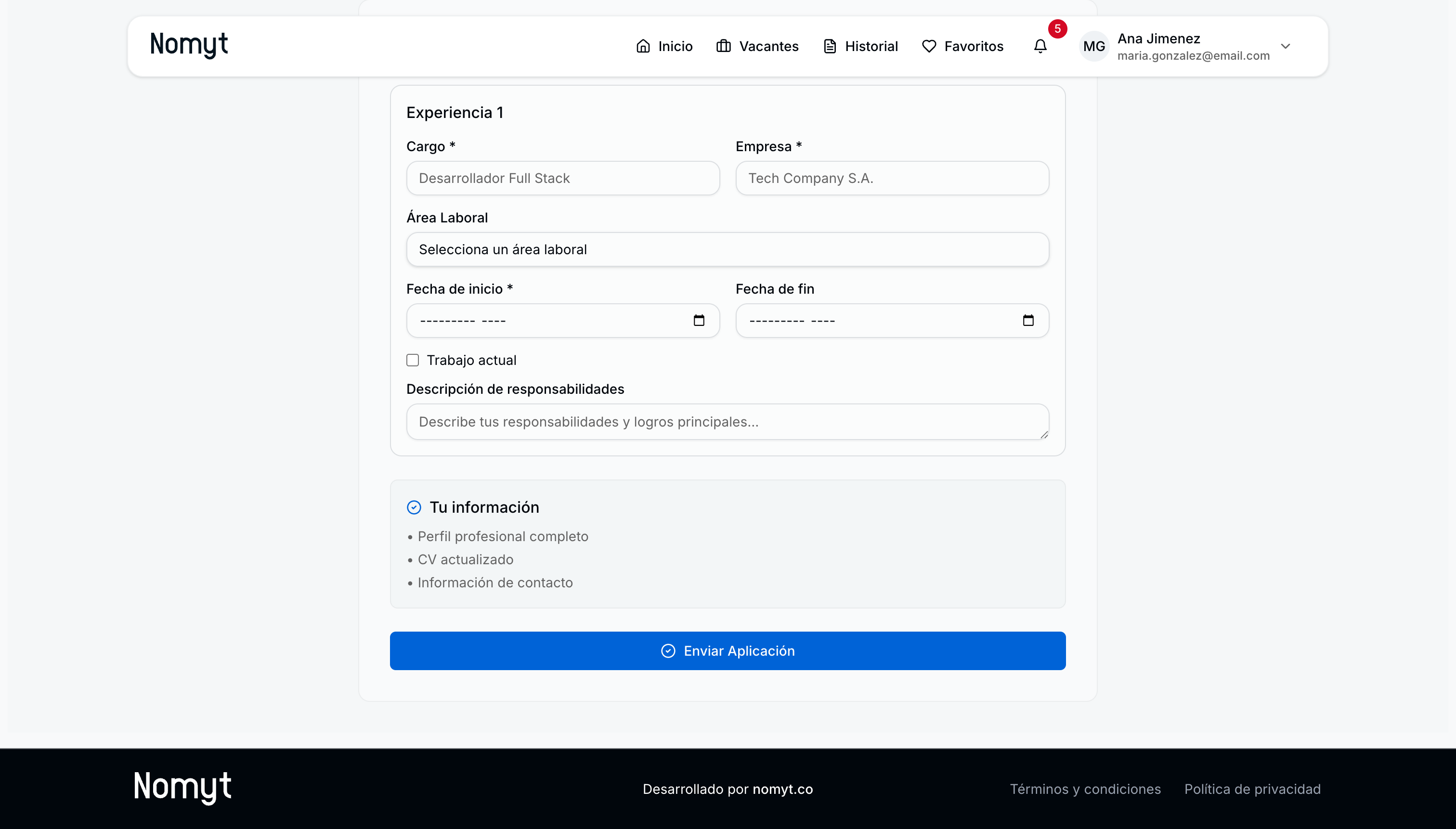Click the Empresa input field

892,178
